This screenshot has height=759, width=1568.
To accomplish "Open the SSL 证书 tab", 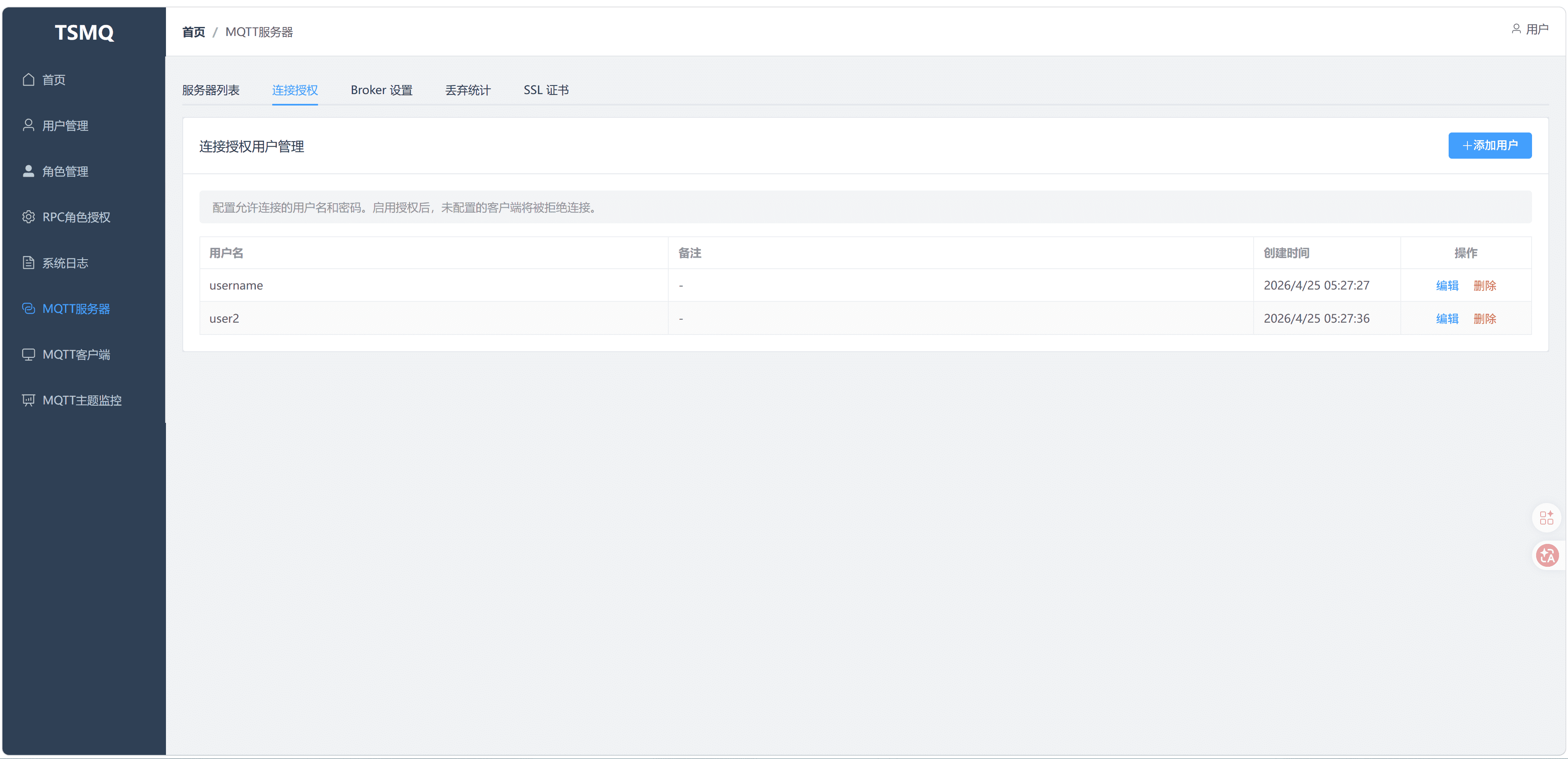I will [546, 90].
